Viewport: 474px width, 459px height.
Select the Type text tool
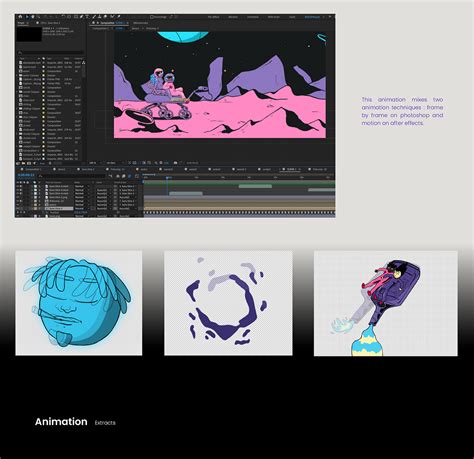[x=87, y=17]
